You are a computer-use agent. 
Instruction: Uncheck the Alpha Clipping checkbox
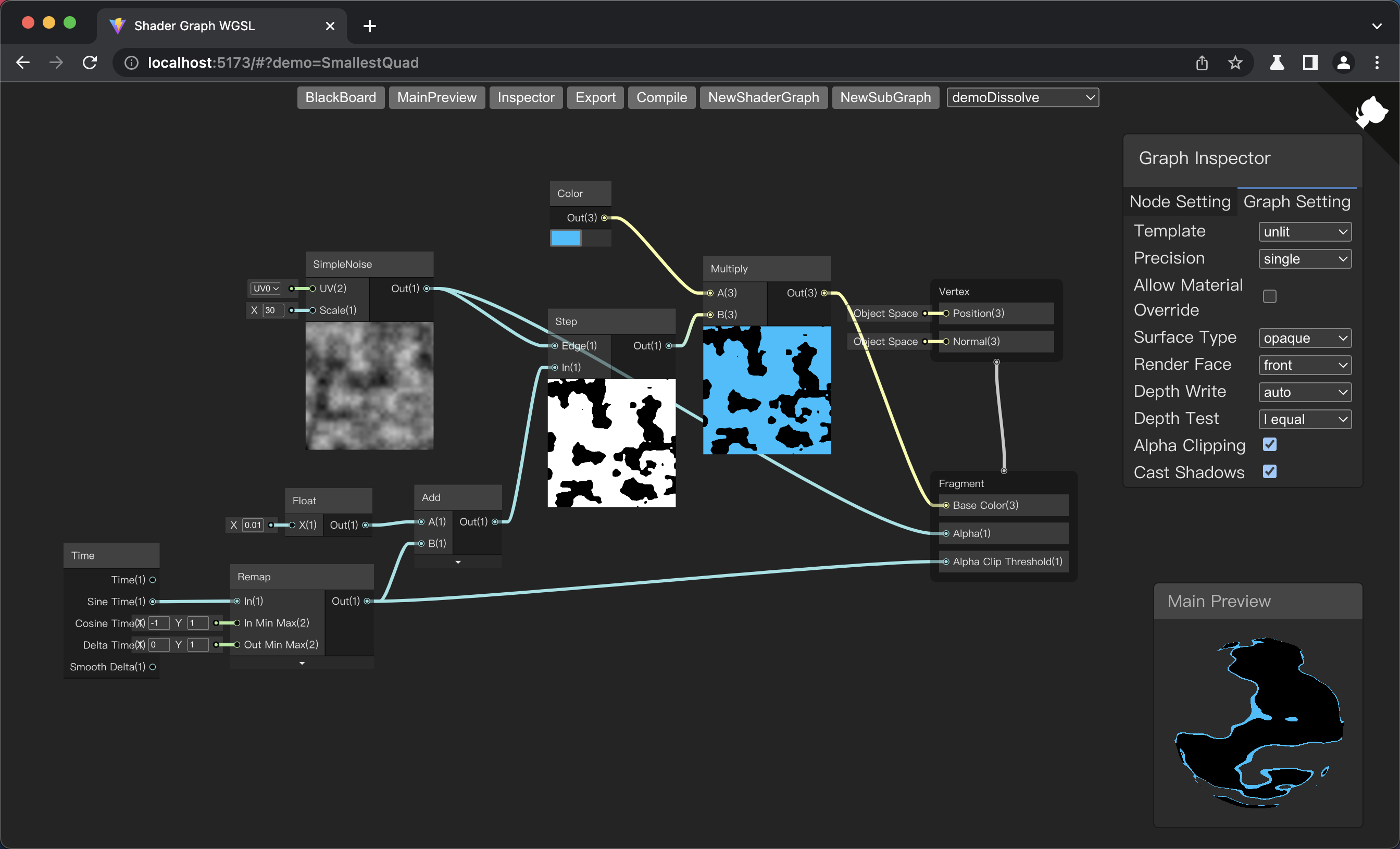(1269, 444)
